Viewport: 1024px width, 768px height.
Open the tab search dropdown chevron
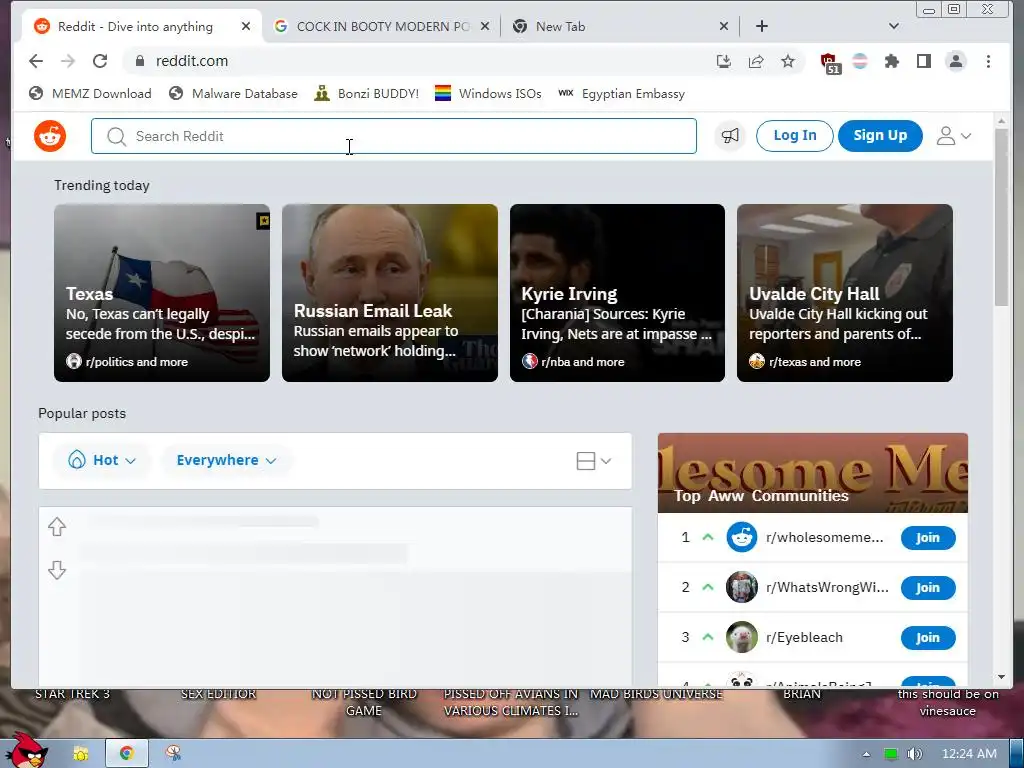(x=894, y=26)
